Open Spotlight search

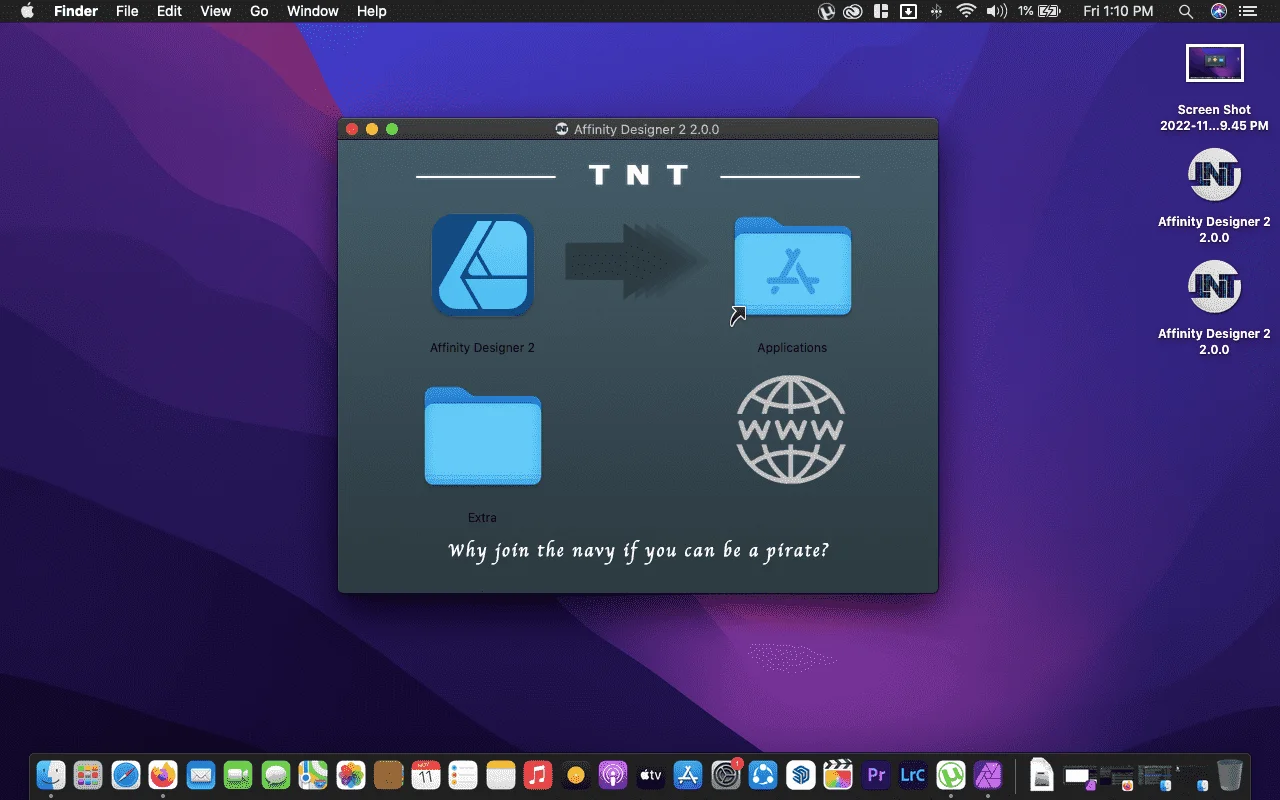click(x=1185, y=11)
